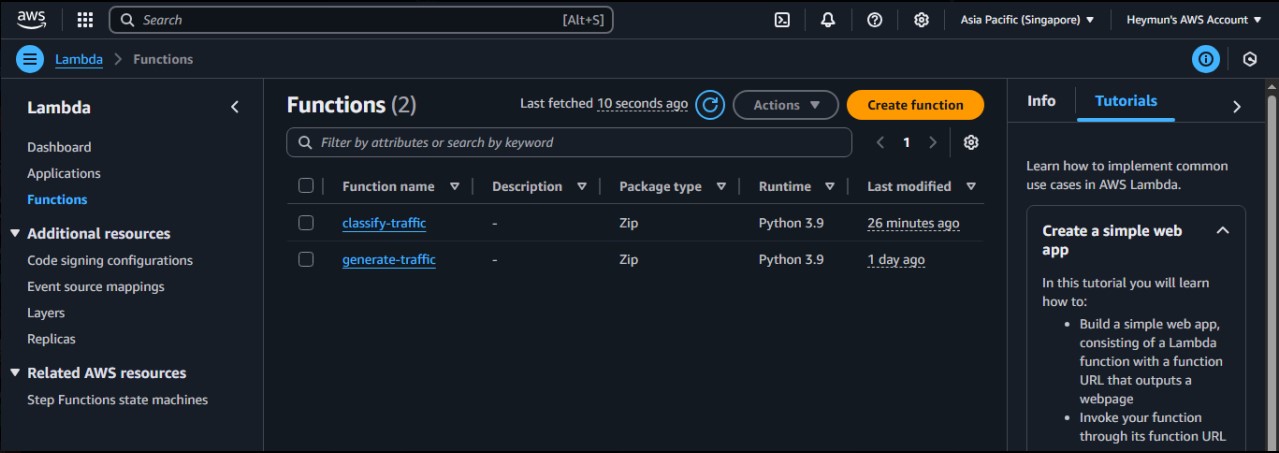The image size is (1279, 453).
Task: Open the Asia Pacific (Singapore) region selector
Action: click(x=1027, y=20)
